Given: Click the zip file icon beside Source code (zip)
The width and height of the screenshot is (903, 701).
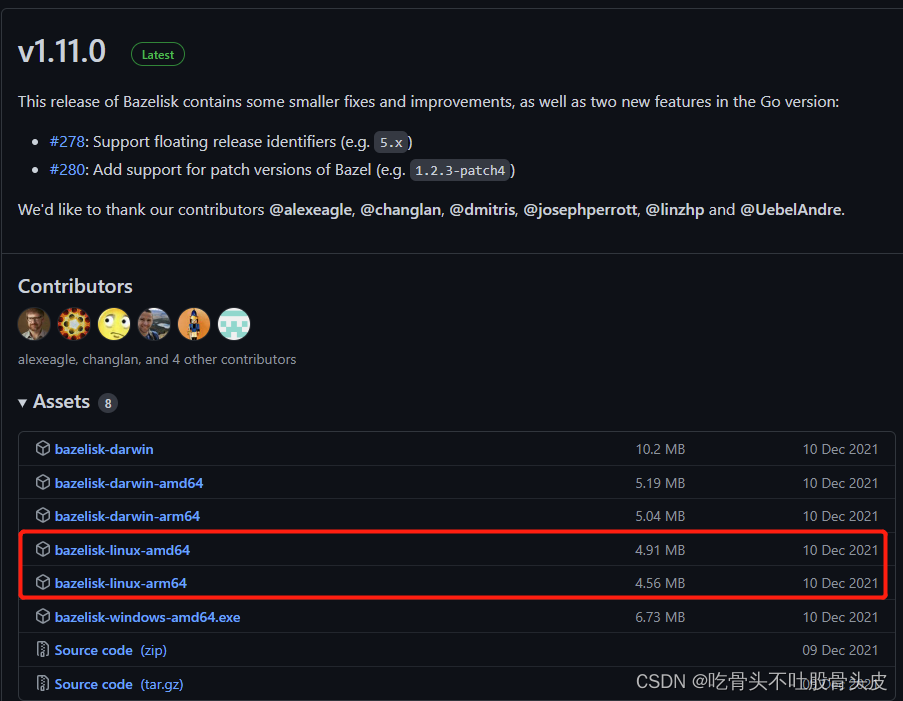Looking at the screenshot, I should coord(43,649).
